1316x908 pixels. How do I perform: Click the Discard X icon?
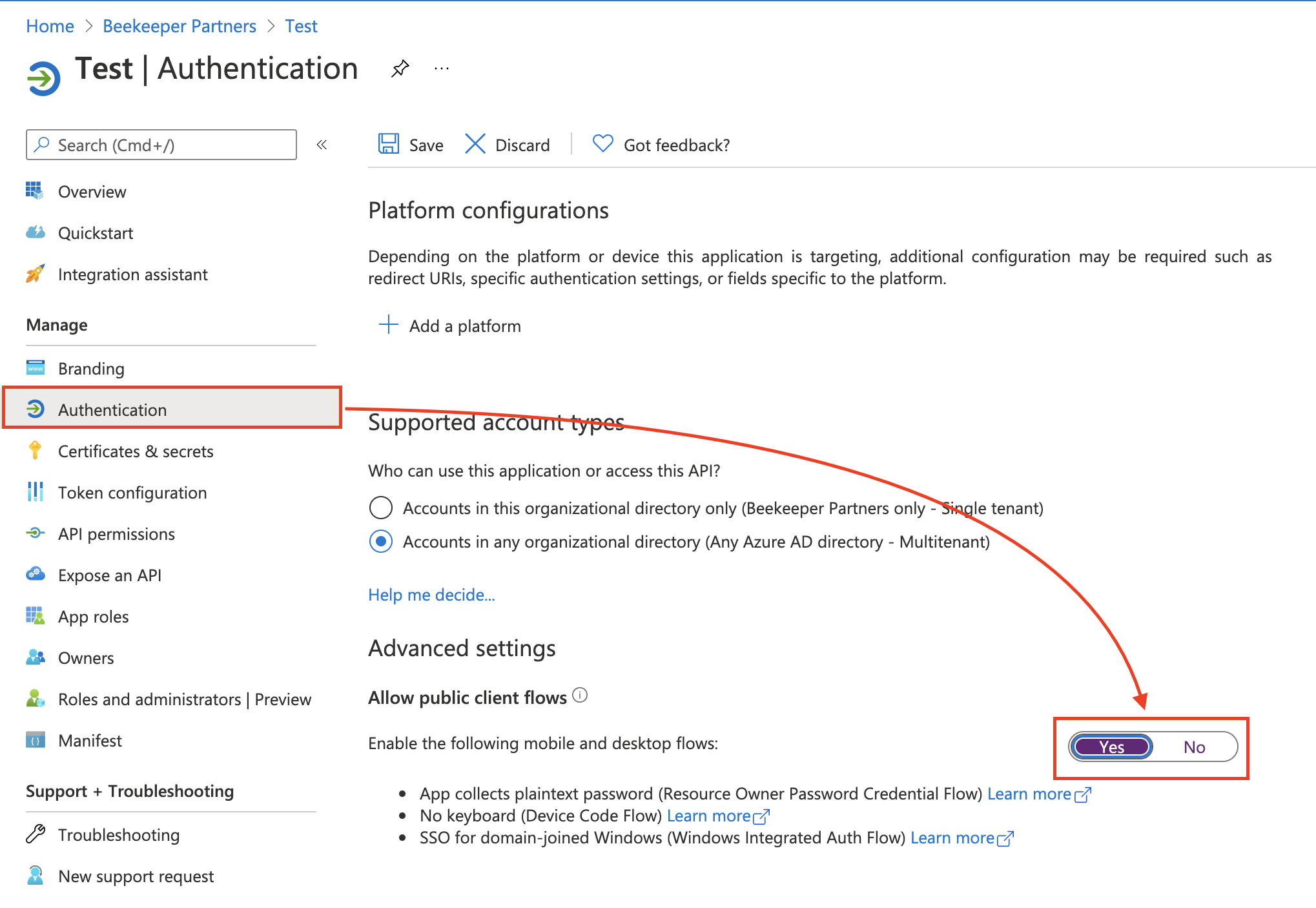point(475,144)
